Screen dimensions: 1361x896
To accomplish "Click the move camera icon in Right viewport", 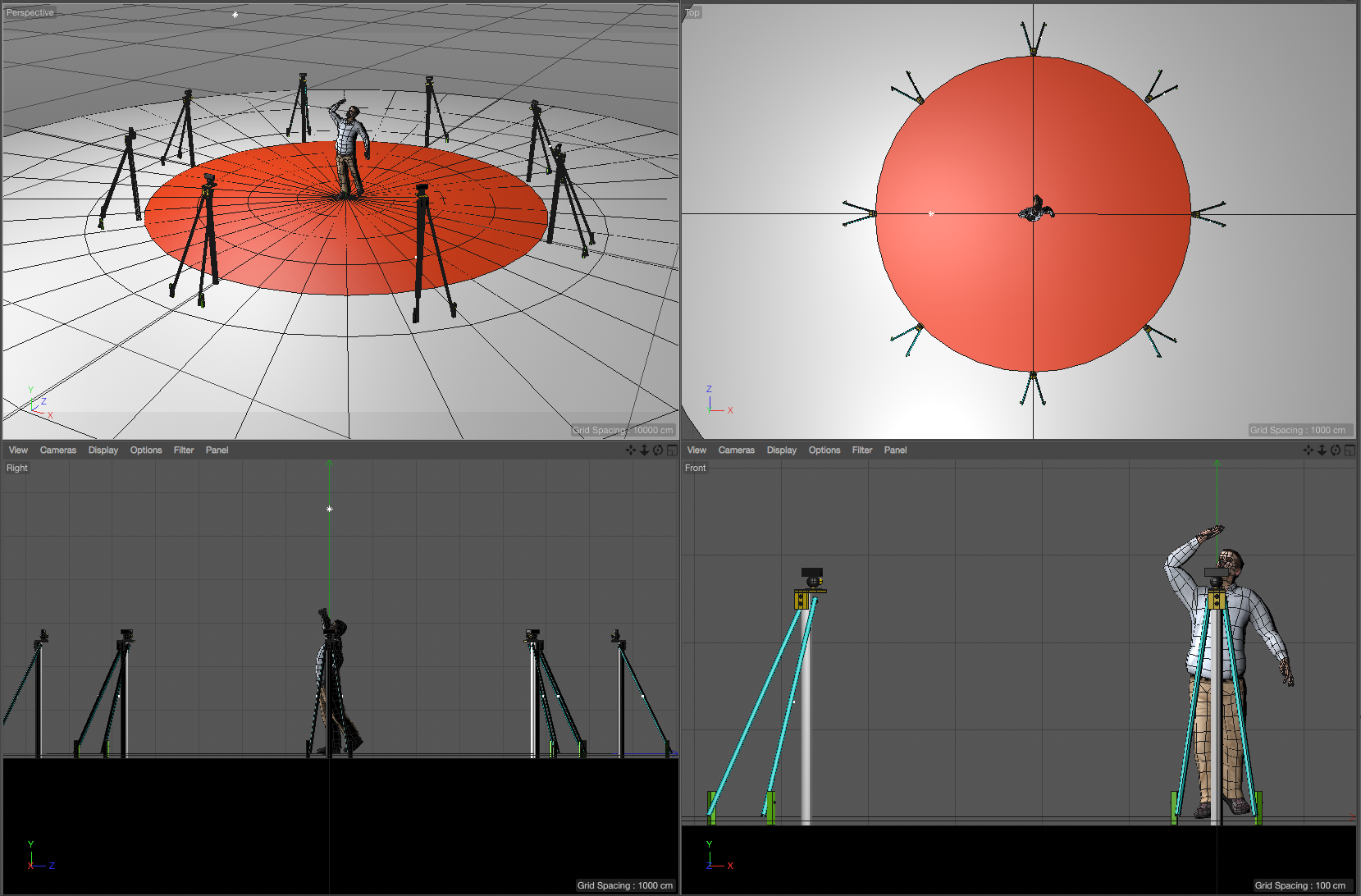I will [x=631, y=450].
